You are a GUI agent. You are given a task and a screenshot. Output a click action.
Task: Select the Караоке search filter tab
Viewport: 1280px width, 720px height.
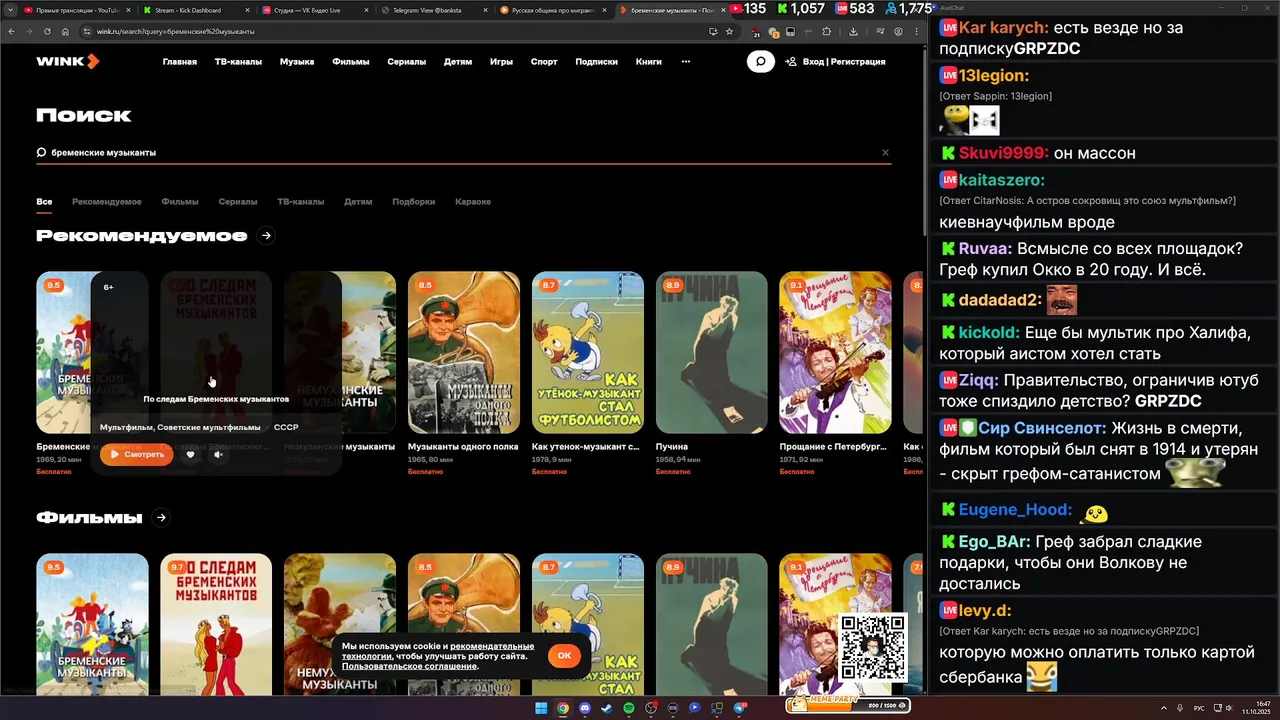473,202
